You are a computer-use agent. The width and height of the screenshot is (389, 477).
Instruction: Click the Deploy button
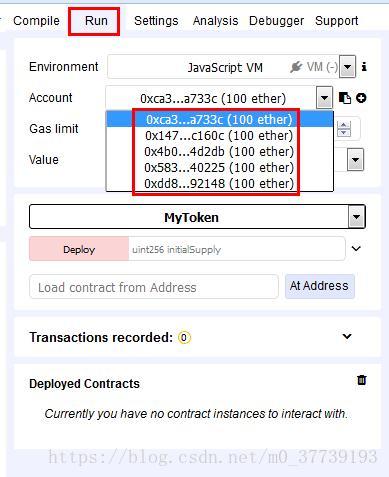79,249
